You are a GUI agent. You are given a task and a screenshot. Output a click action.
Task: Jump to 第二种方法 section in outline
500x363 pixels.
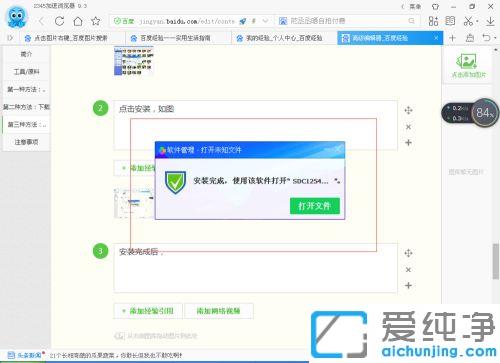[x=26, y=107]
